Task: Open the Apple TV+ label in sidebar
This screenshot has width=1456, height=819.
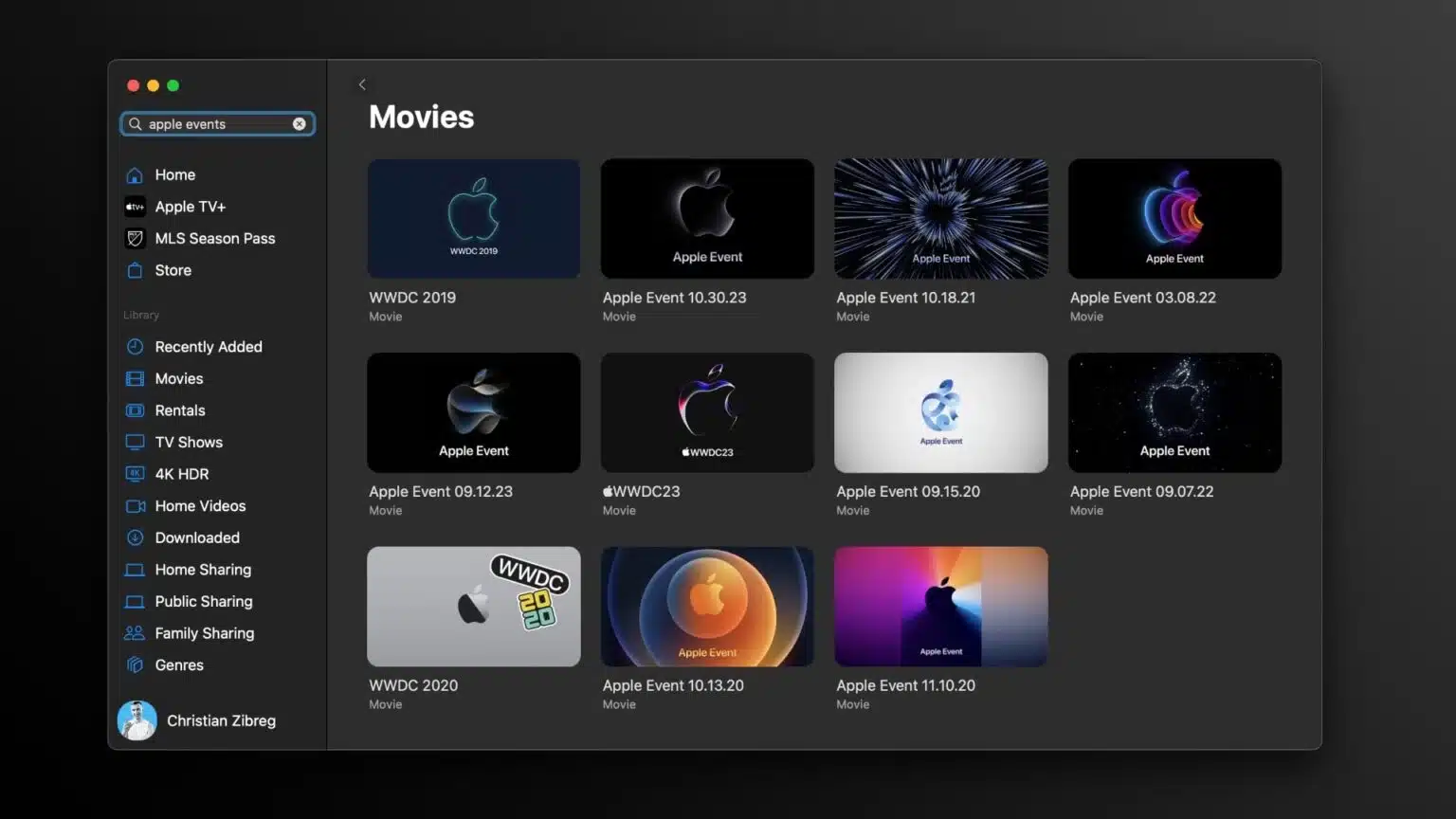Action: [191, 207]
